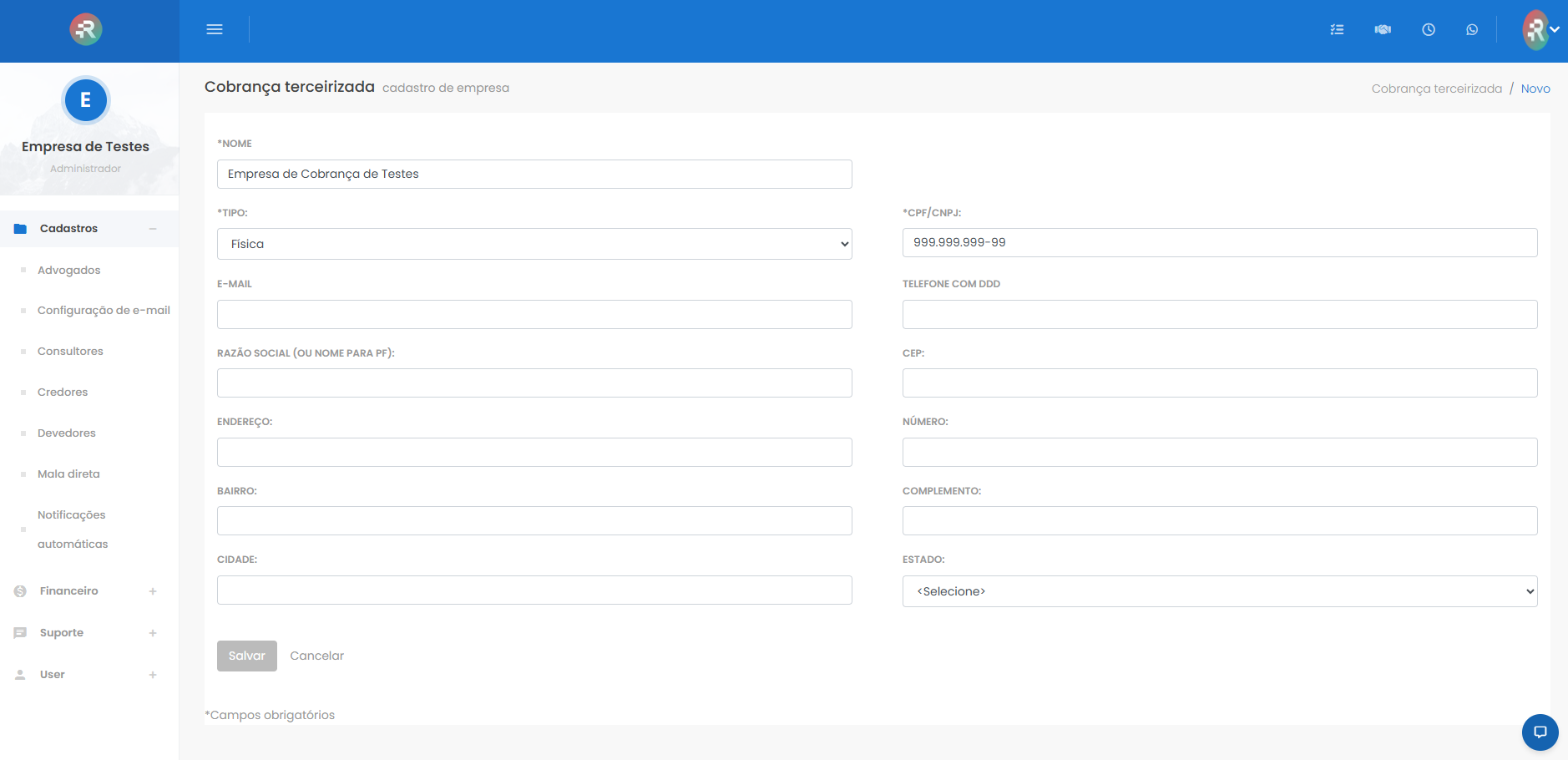Expand the Financeiro menu section
This screenshot has width=1568, height=760.
[153, 591]
